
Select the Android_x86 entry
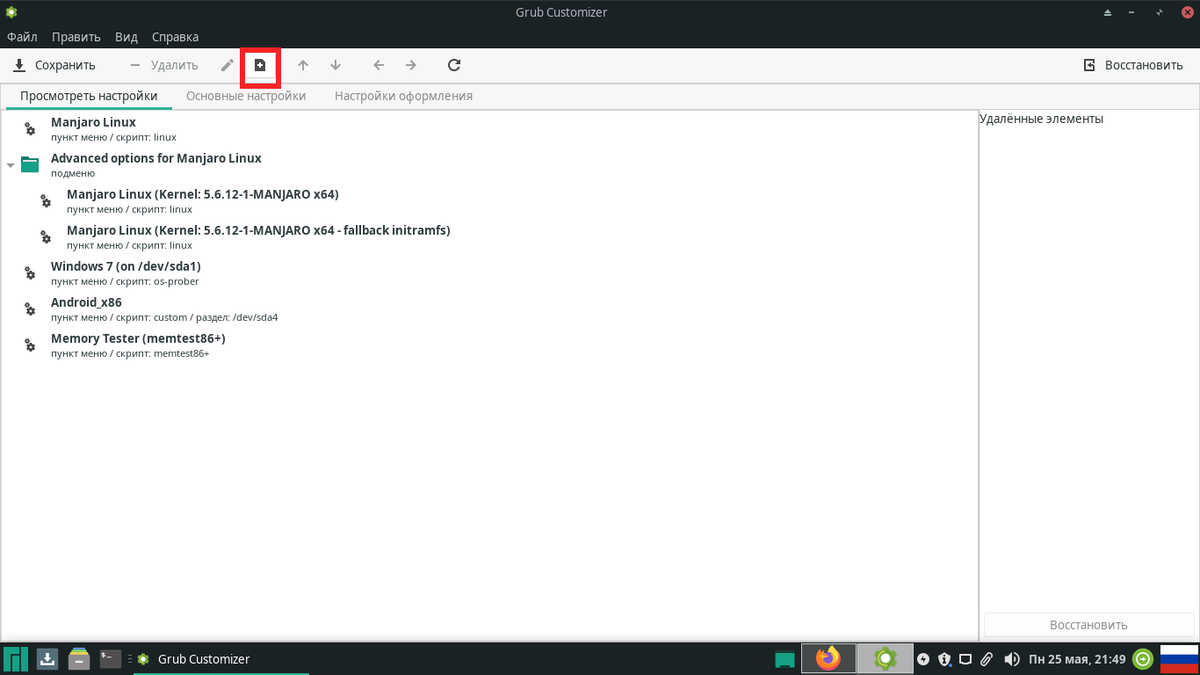[x=489, y=309]
